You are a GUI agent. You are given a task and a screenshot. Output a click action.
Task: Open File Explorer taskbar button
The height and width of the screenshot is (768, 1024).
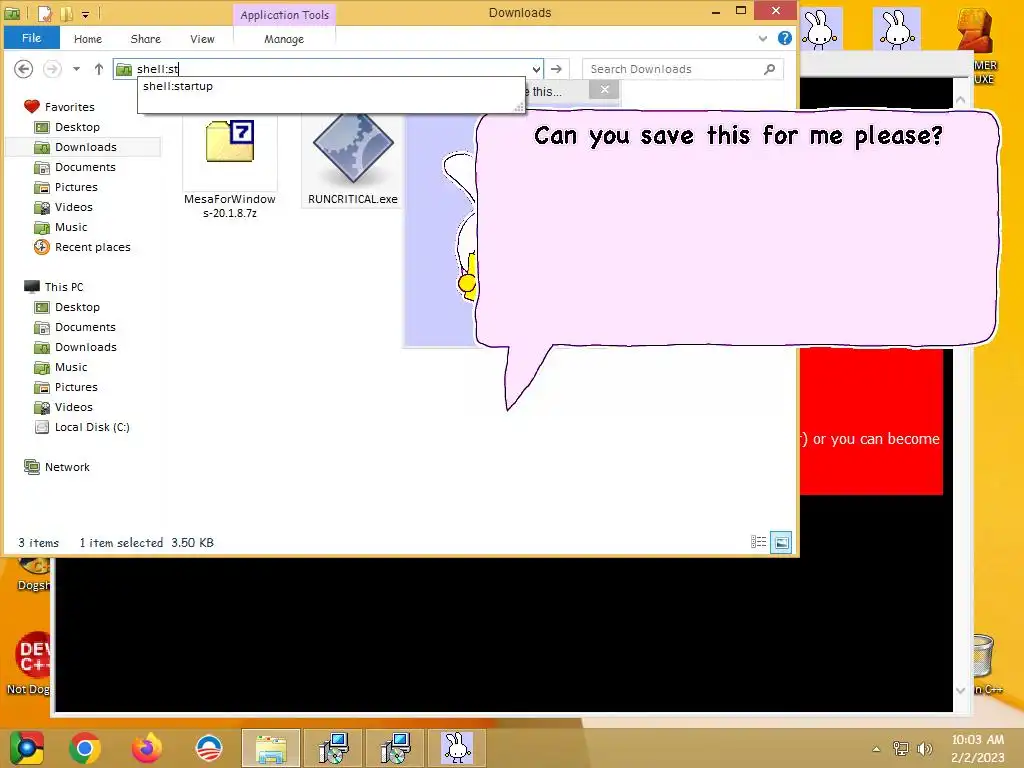tap(271, 748)
